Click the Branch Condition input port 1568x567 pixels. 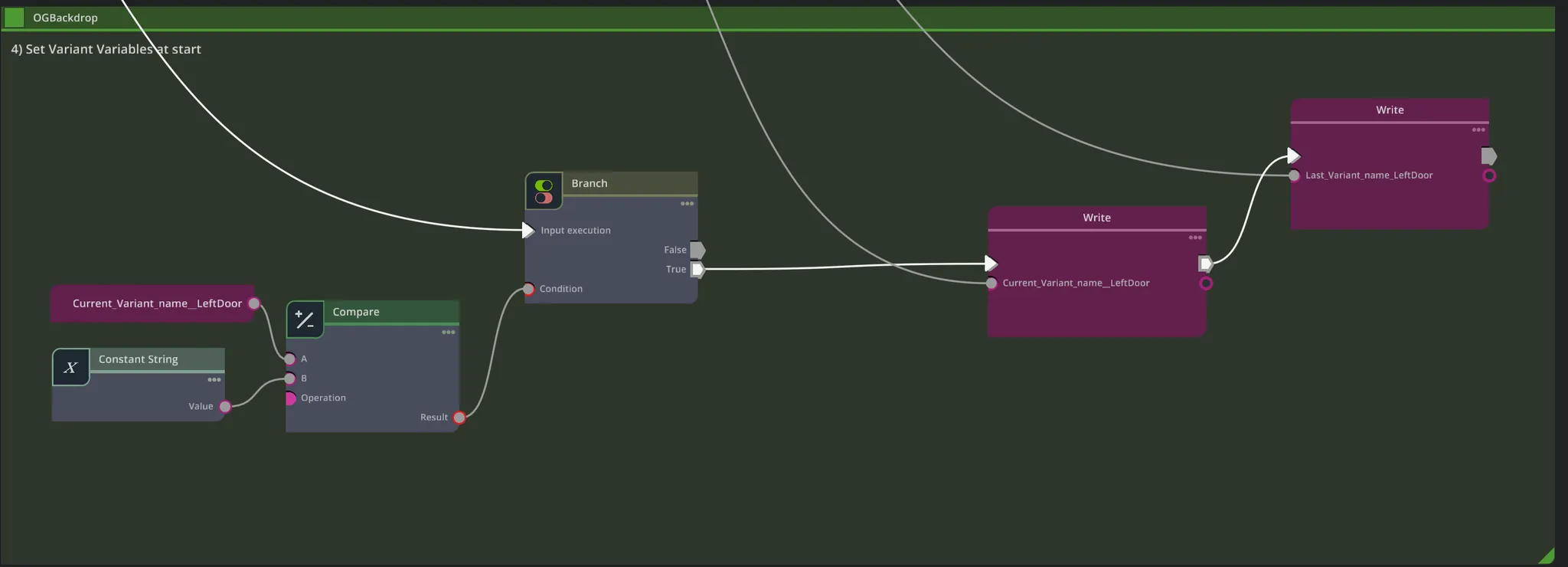[528, 289]
